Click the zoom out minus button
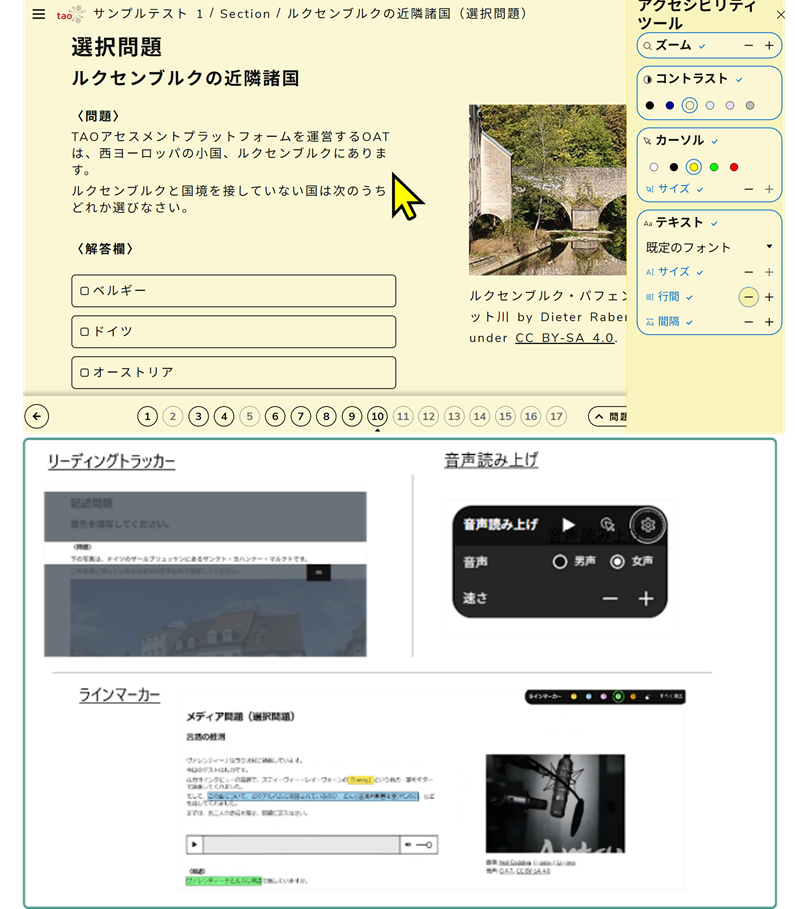The width and height of the screenshot is (795, 909). [x=748, y=46]
